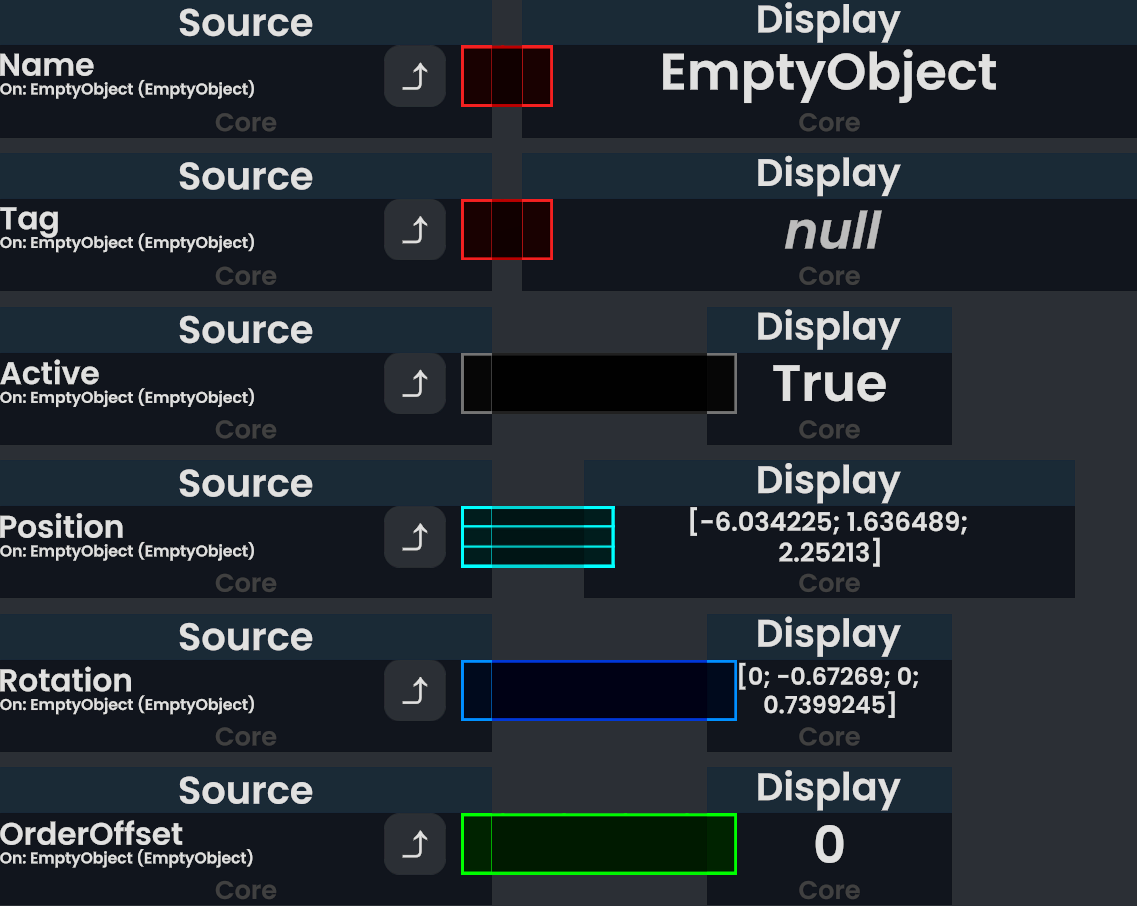Click the Source header above the Name field
Screen dimensions: 1137x906
click(x=245, y=23)
